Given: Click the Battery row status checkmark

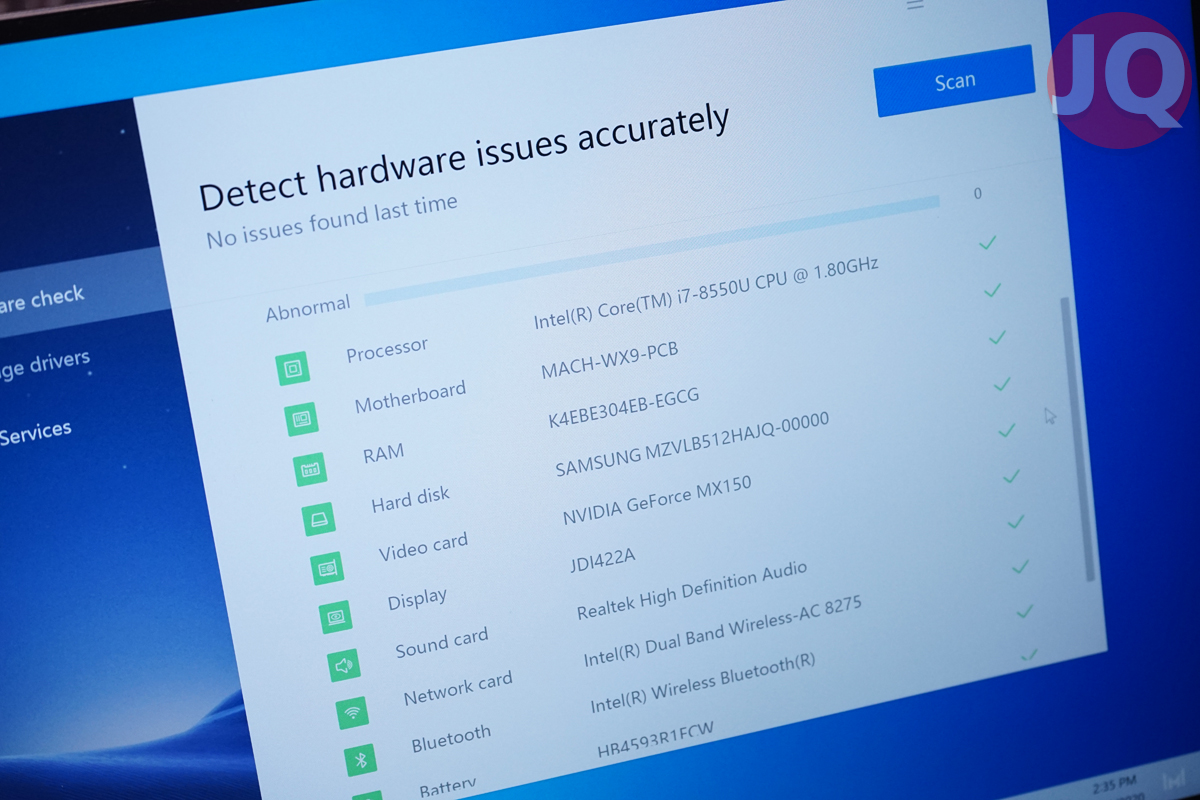Looking at the screenshot, I should 1029,655.
